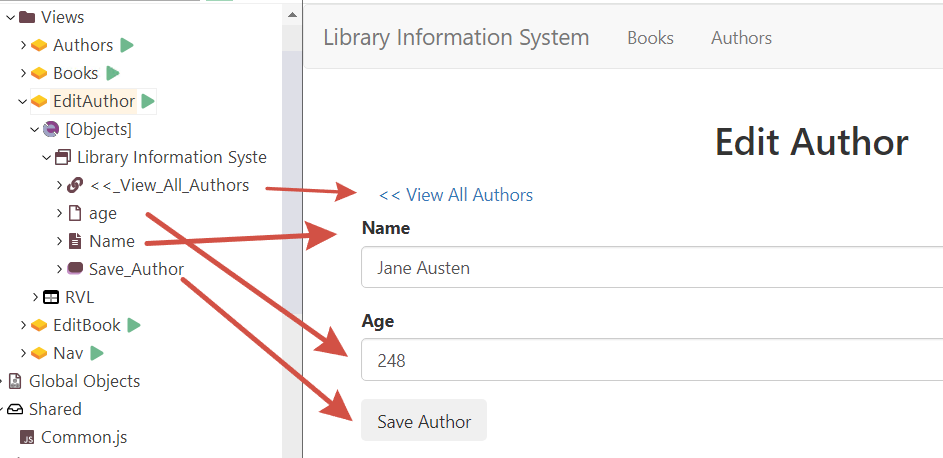The image size is (943, 458).
Task: Click the green play icon beside Authors
Action: point(126,45)
